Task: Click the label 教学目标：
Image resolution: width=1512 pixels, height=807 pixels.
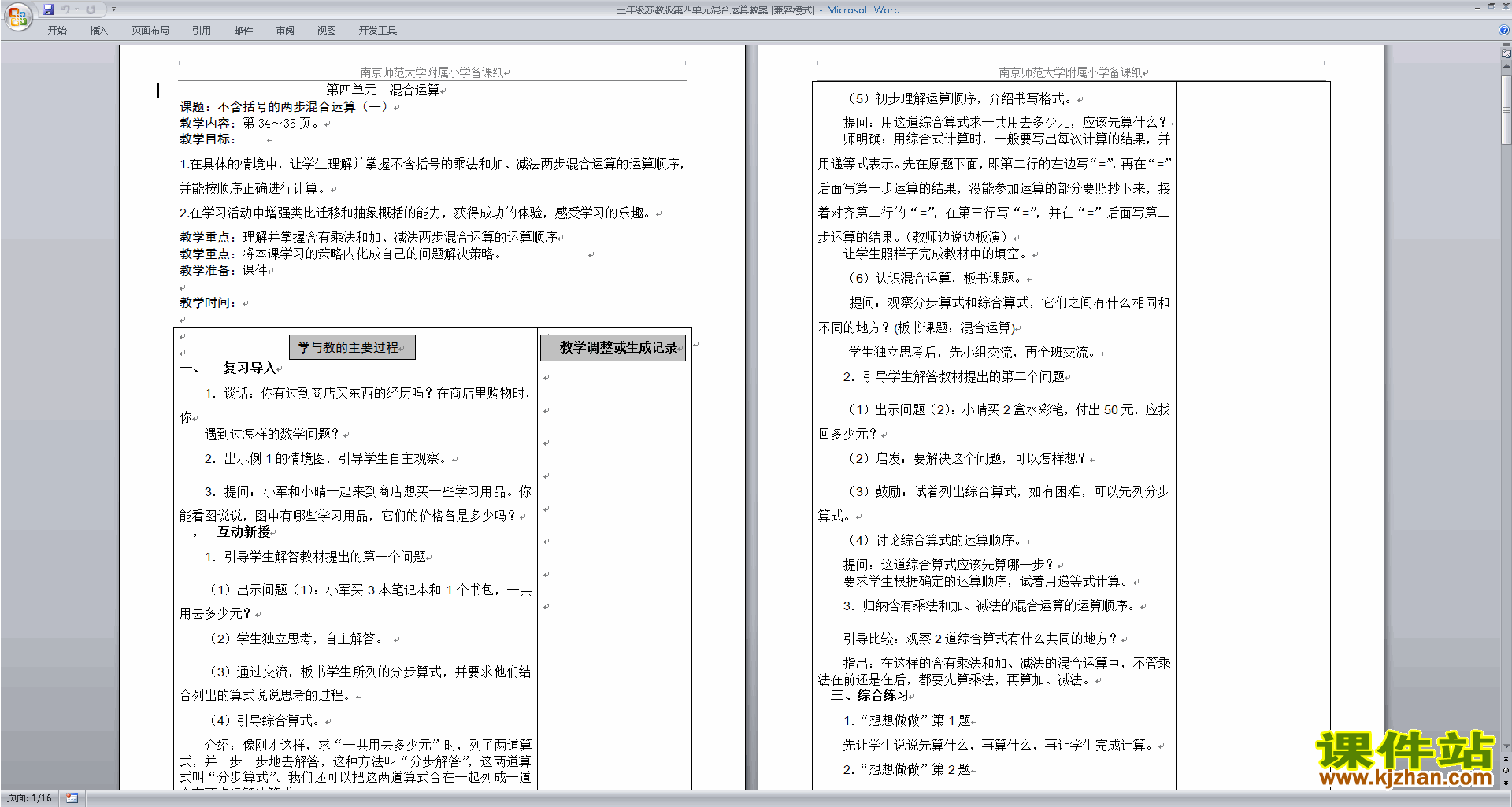Action: pyautogui.click(x=208, y=139)
